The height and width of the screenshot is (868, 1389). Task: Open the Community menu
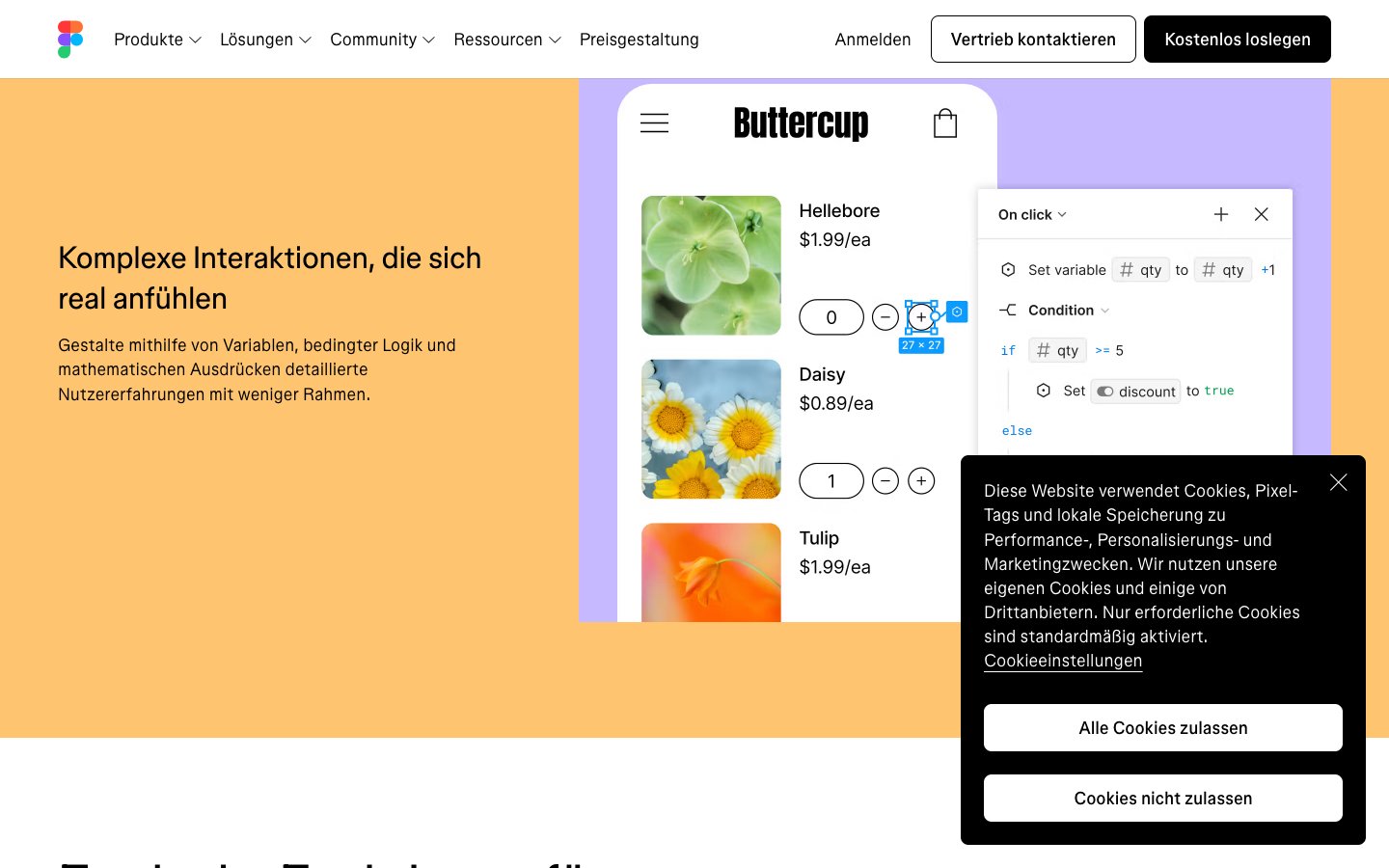[x=382, y=40]
